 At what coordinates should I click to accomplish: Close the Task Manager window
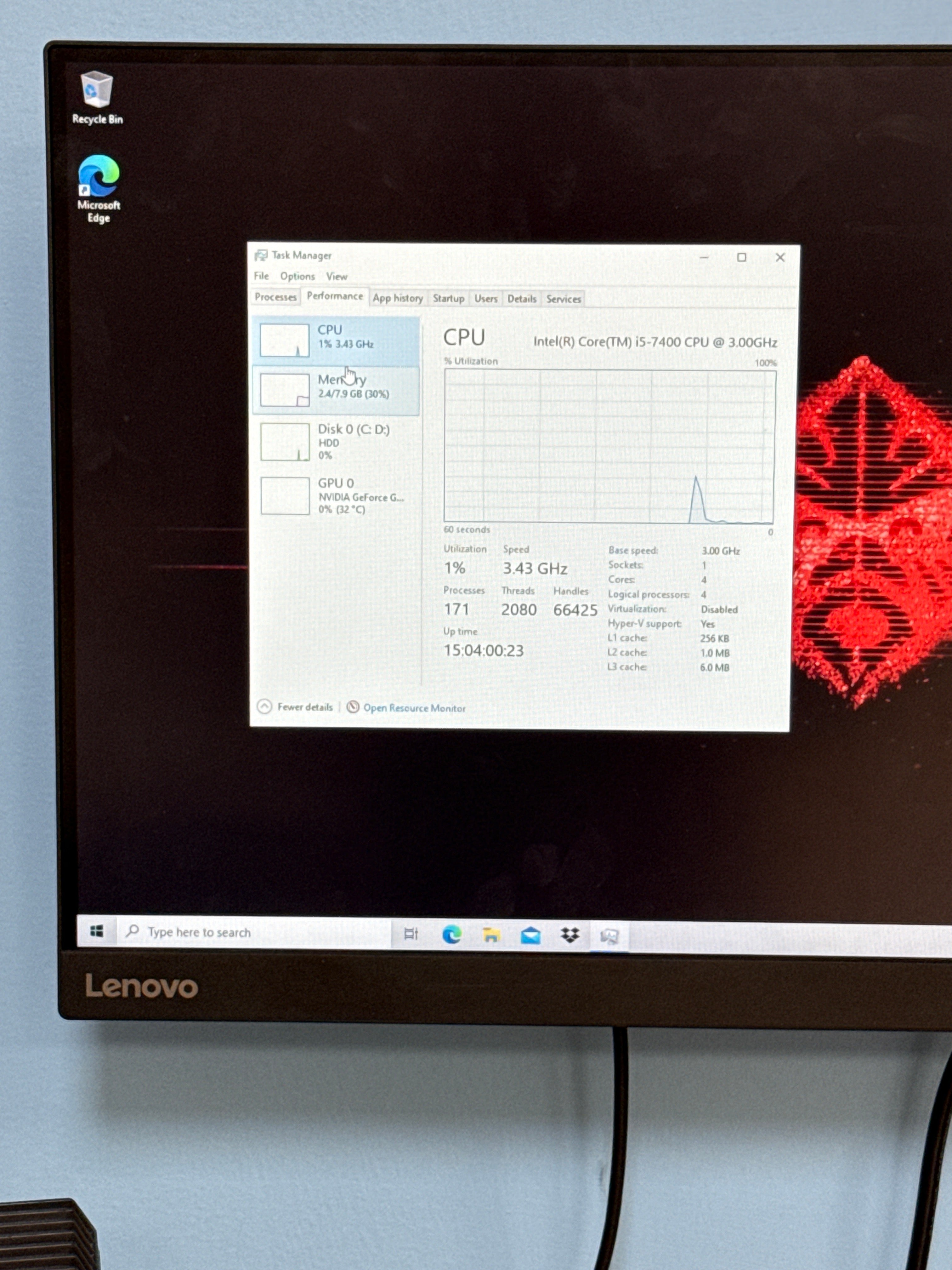pyautogui.click(x=780, y=257)
